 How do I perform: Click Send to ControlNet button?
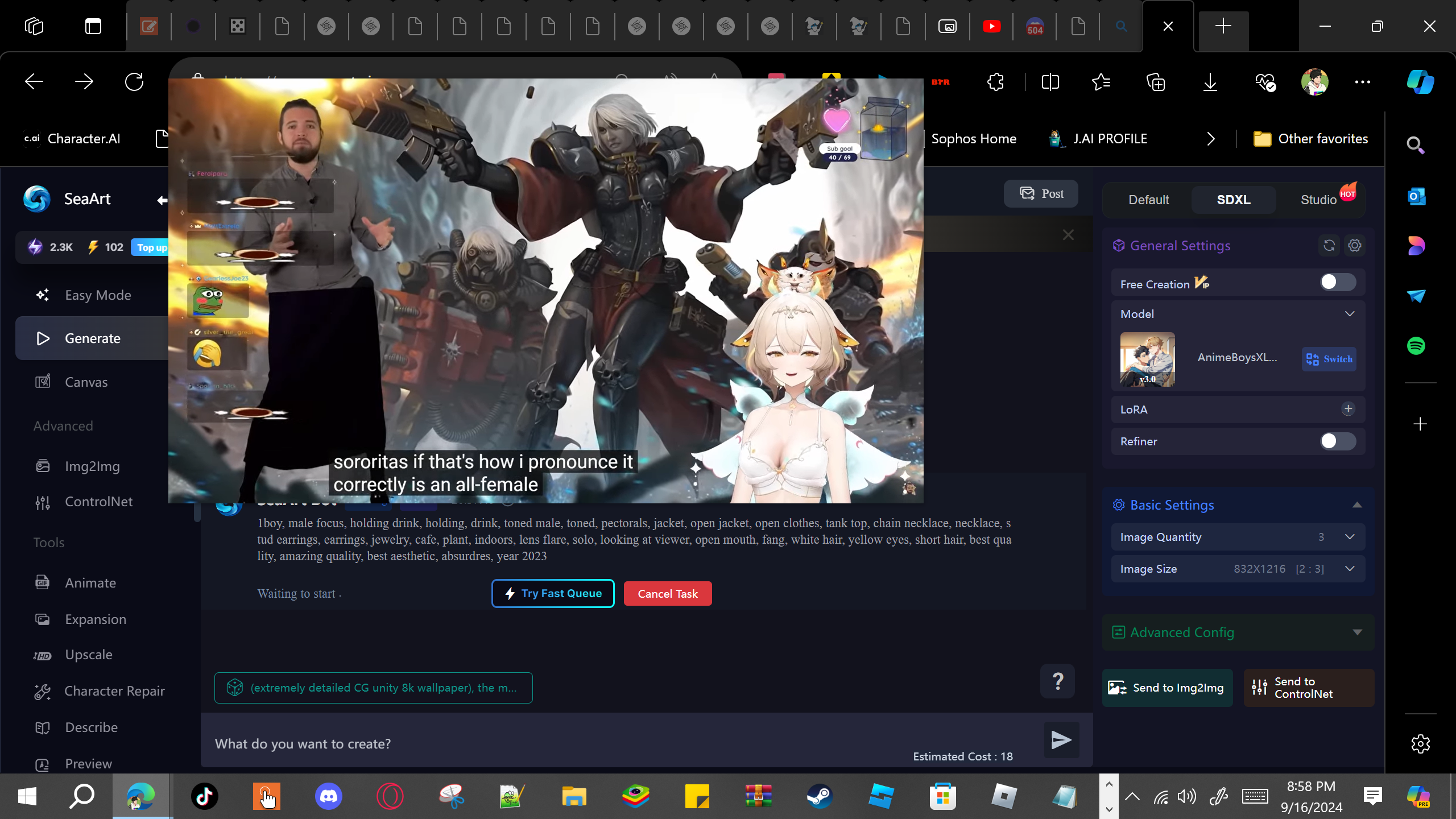[x=1309, y=688]
